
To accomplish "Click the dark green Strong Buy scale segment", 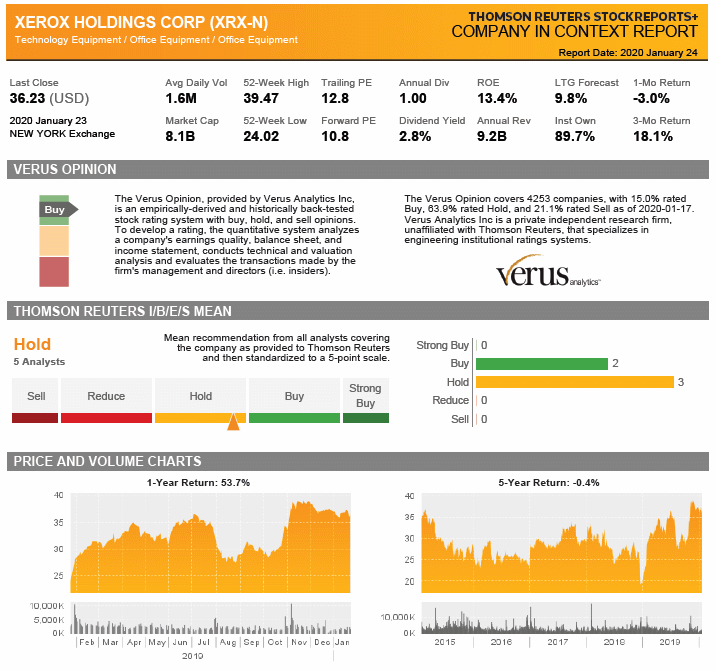I will coord(366,418).
